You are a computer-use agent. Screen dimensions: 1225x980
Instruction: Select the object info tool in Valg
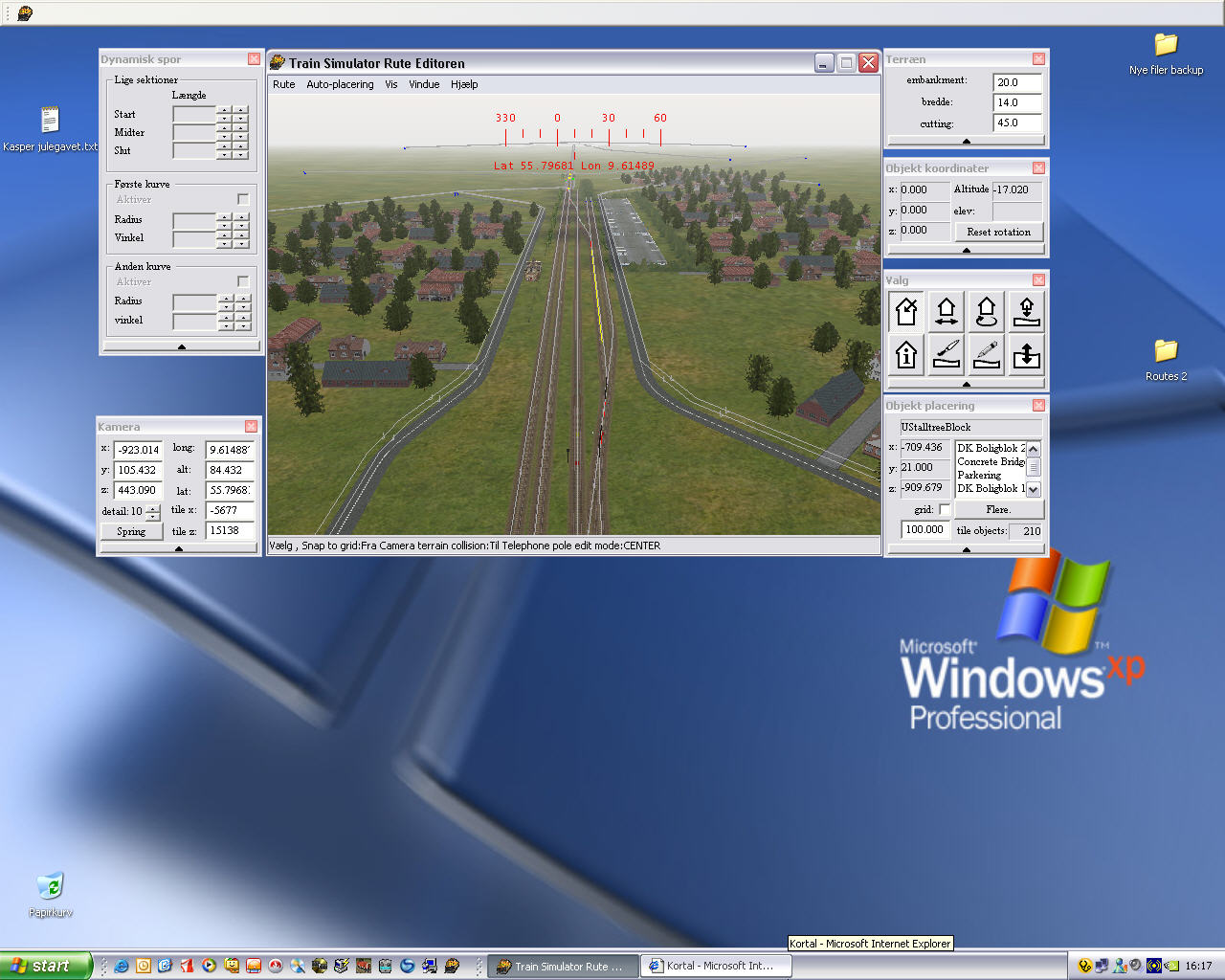[906, 355]
